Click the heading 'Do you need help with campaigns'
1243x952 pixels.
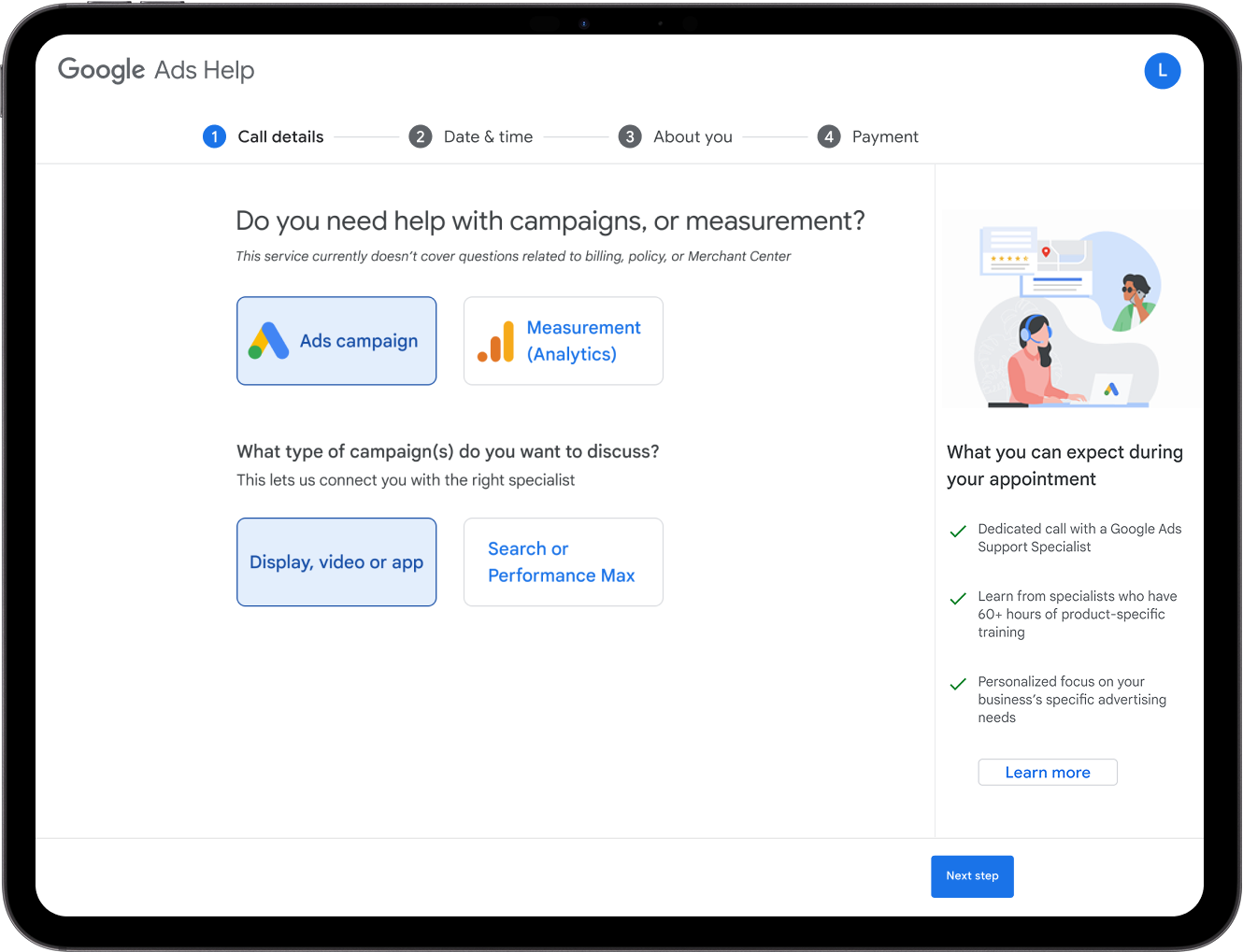click(x=550, y=221)
